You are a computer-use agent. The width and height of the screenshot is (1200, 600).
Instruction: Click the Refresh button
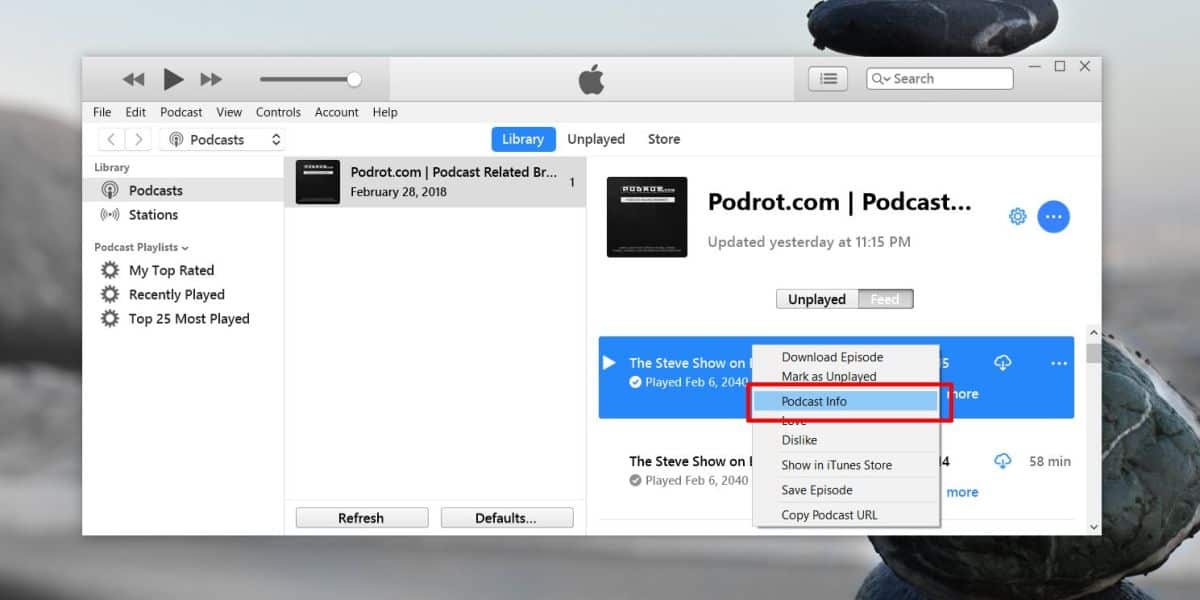[x=361, y=518]
